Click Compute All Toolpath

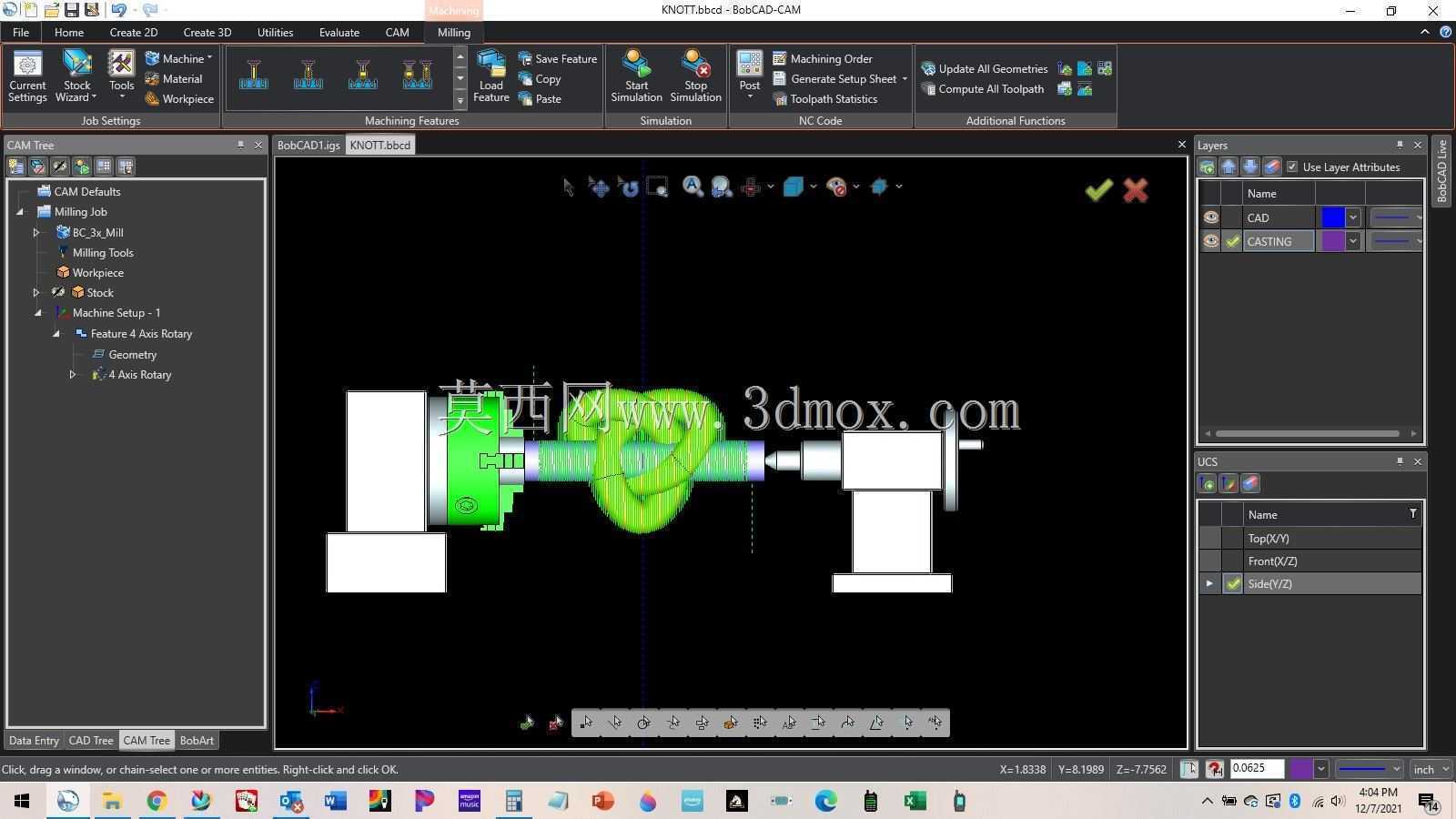(982, 89)
